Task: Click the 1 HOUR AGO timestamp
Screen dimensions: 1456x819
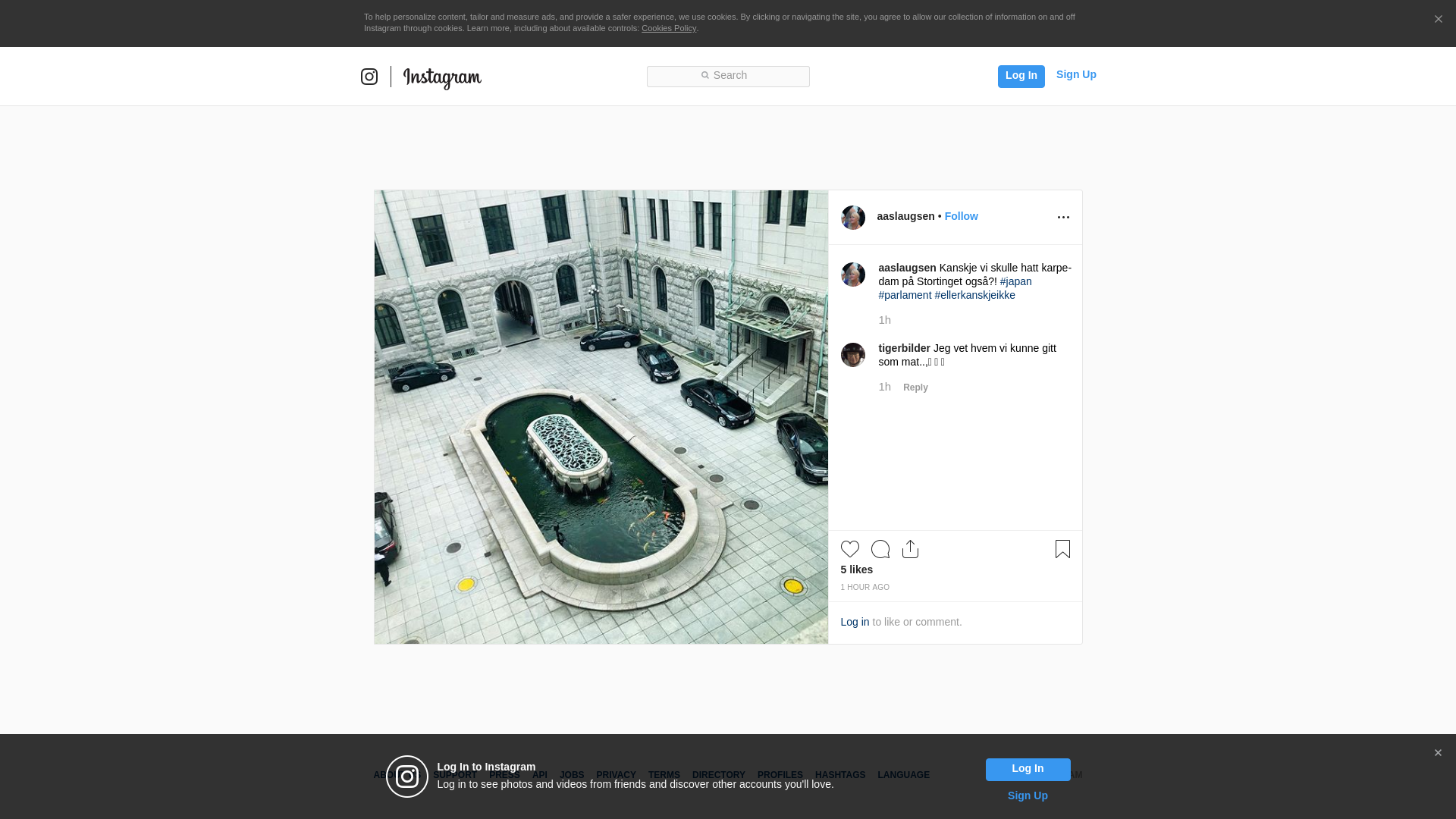Action: click(x=865, y=588)
